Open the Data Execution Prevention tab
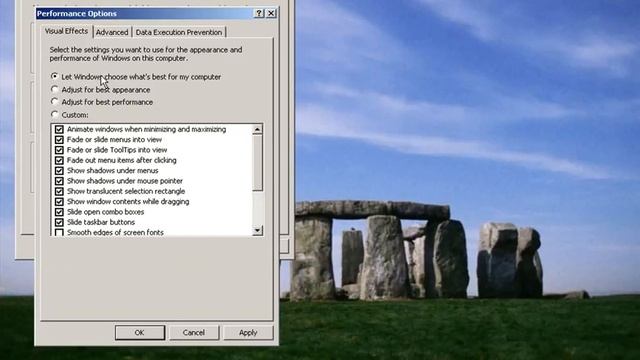The image size is (640, 360). tap(179, 32)
